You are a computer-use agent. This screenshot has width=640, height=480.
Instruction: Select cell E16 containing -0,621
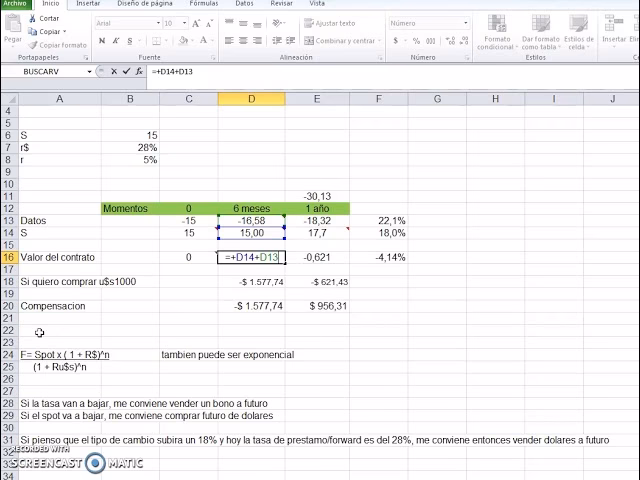click(317, 257)
